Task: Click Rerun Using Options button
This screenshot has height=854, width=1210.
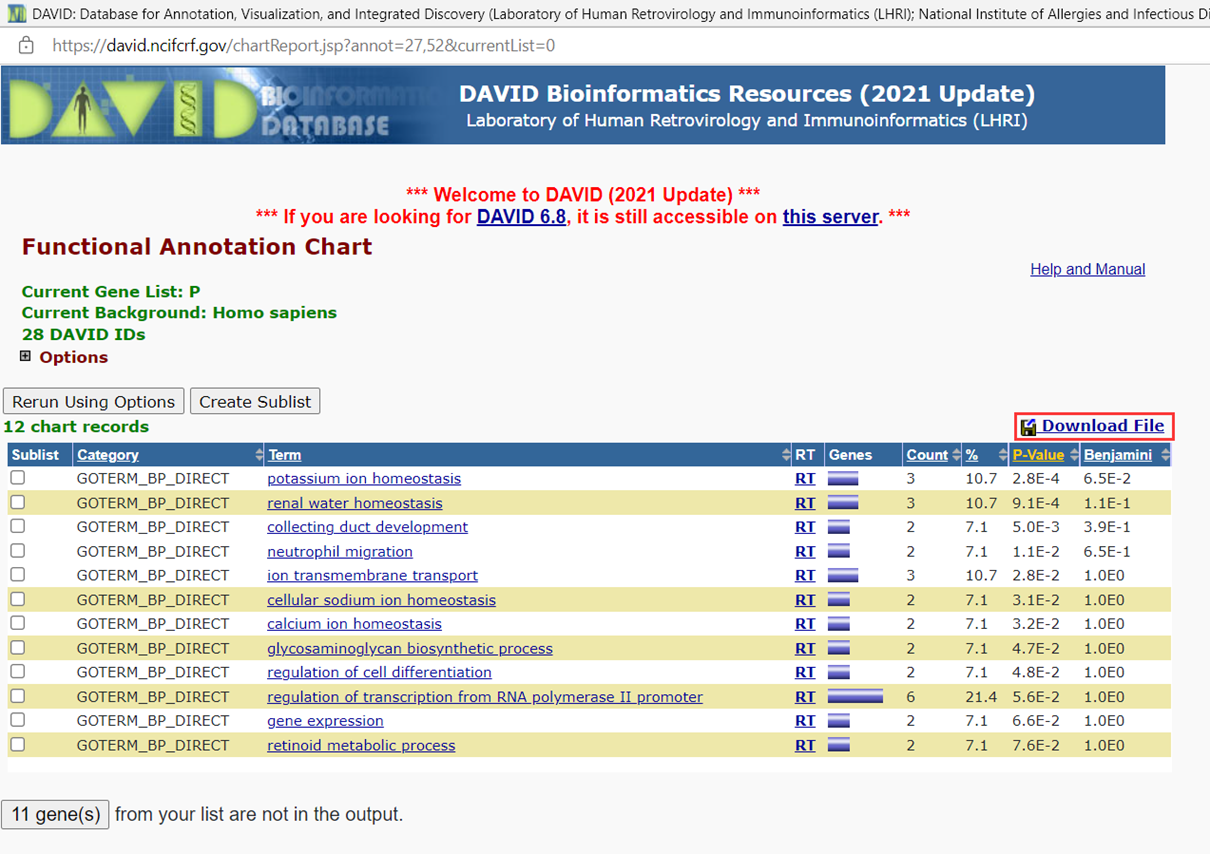Action: point(94,402)
